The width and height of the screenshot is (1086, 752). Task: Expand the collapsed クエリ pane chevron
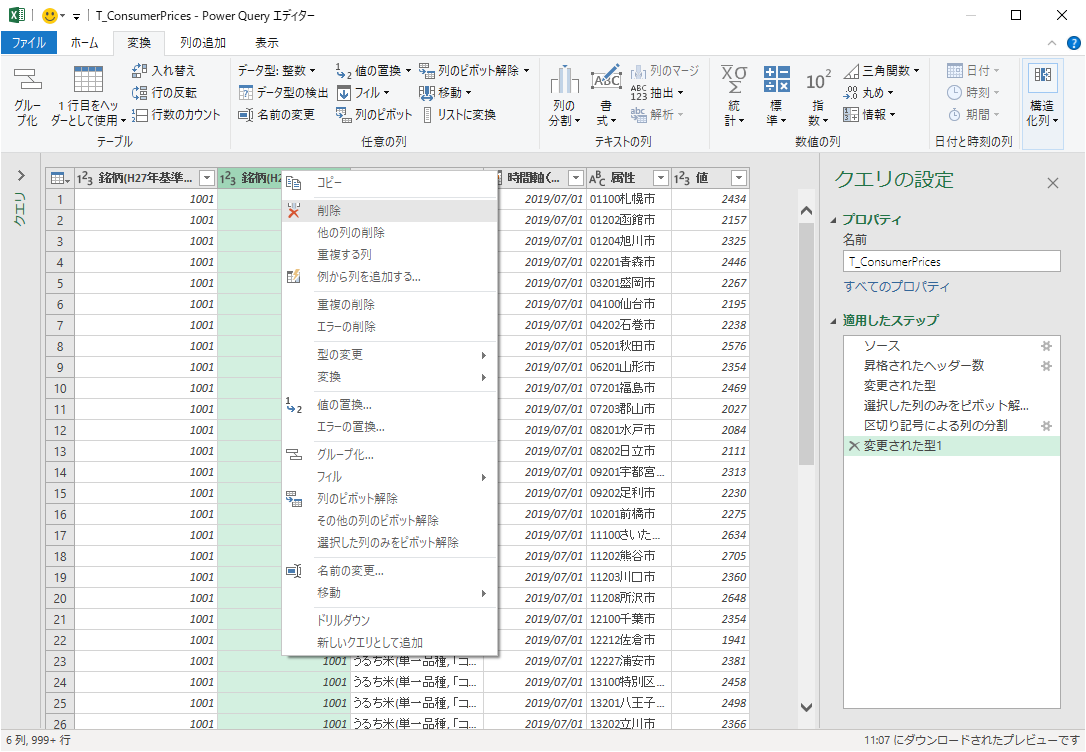[x=21, y=176]
